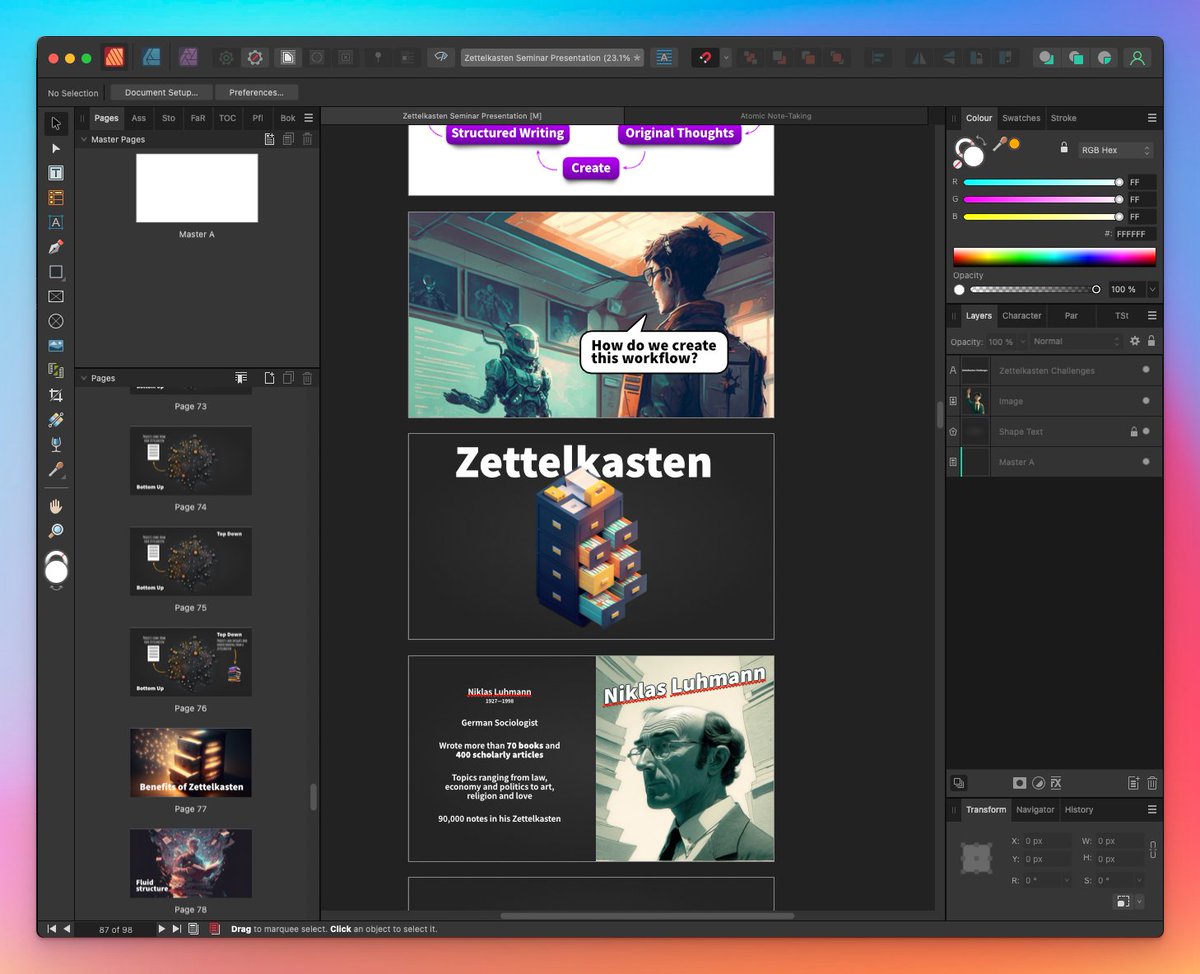1200x974 pixels.
Task: Click the colour spectrum bar
Action: [x=1054, y=257]
